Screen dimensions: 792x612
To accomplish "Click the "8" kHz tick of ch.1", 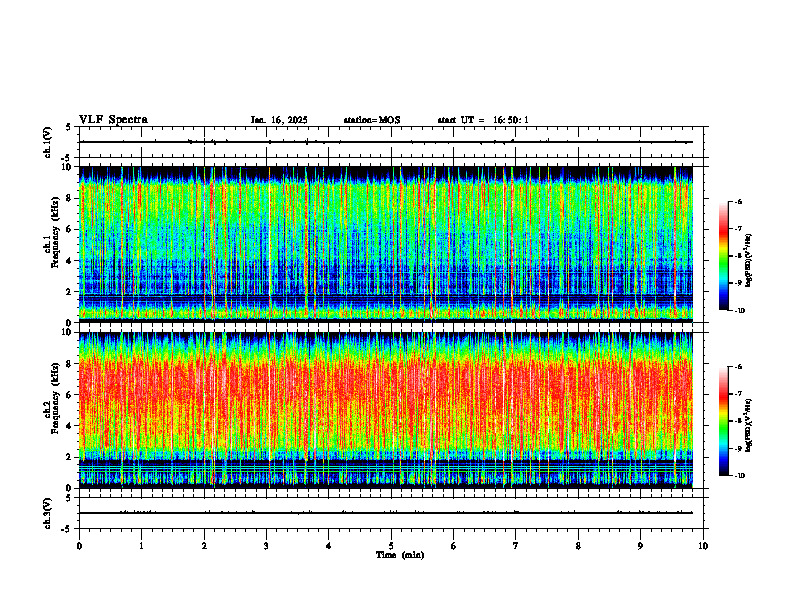I will pyautogui.click(x=69, y=198).
